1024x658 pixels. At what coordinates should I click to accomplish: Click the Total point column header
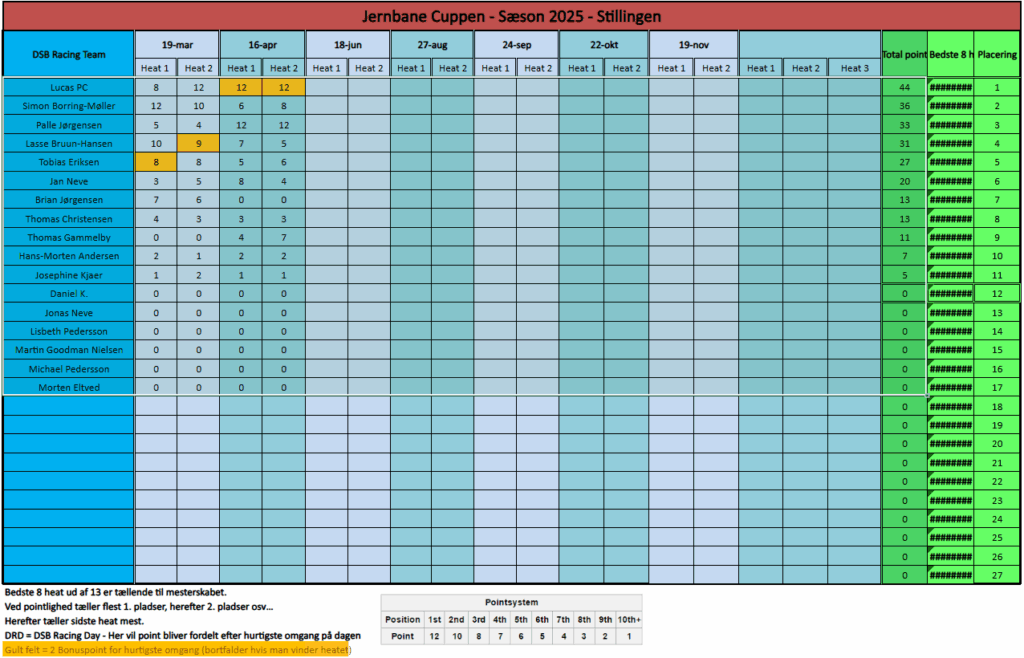point(903,54)
